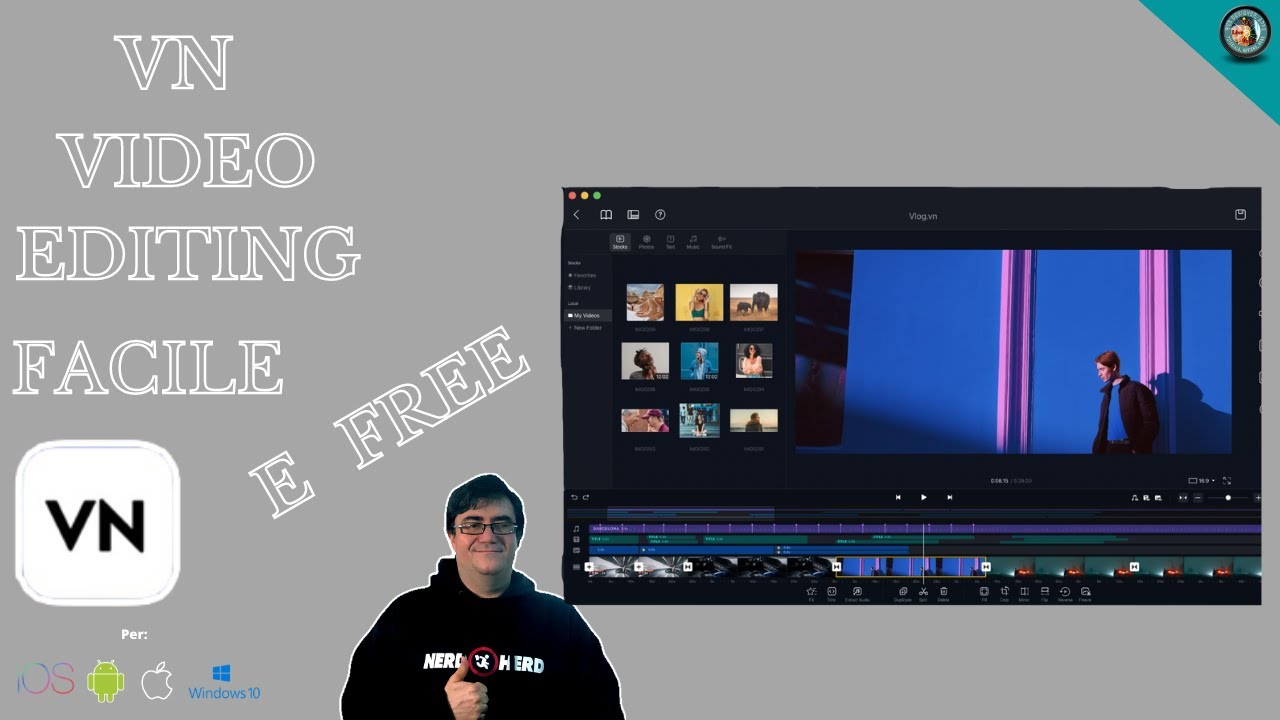Select Favorites in the sidebar
The image size is (1280, 720).
pyautogui.click(x=582, y=275)
